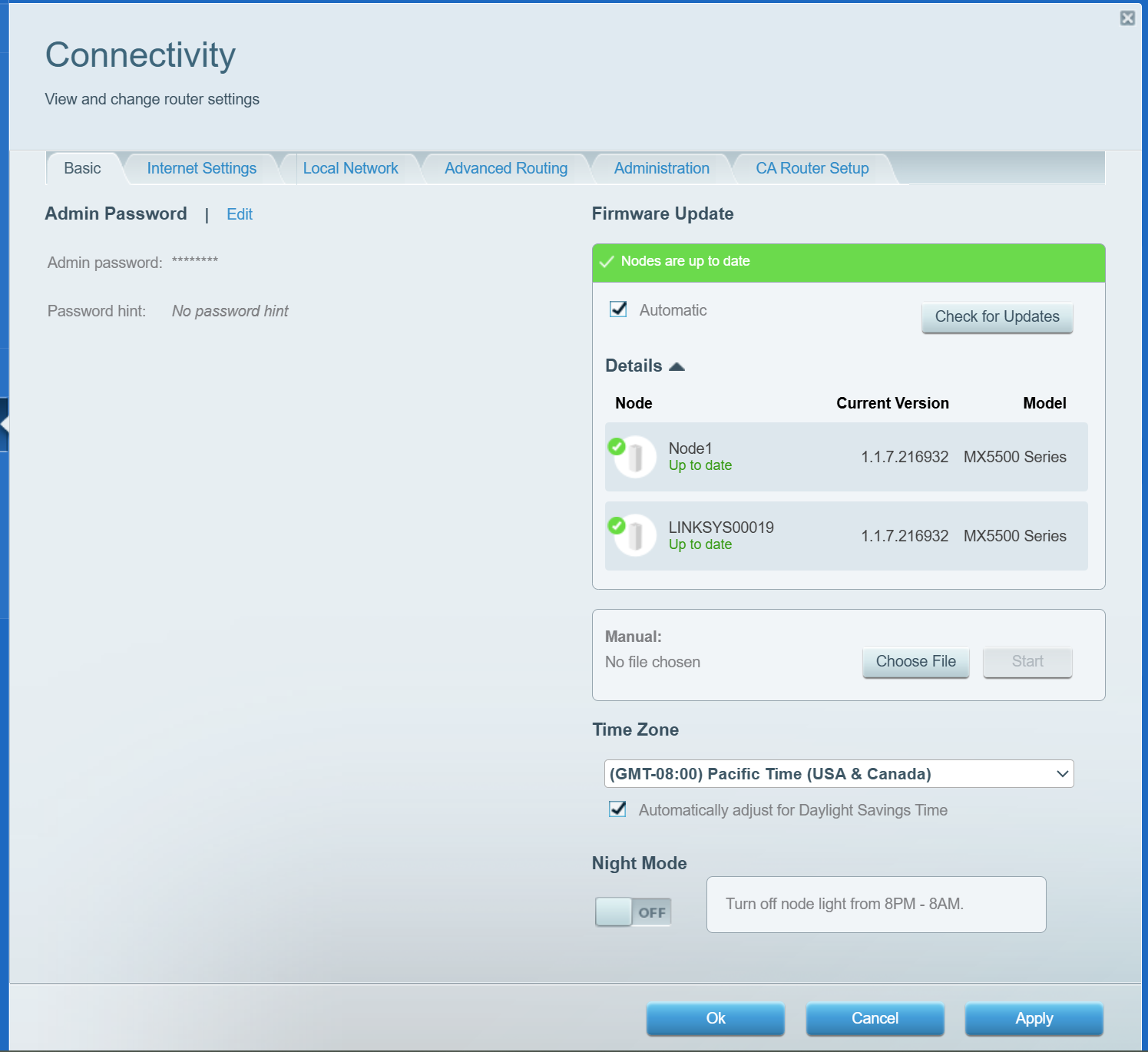Close the Connectivity dialog with the X icon
Screen dimensions: 1148x1052
click(x=1127, y=18)
